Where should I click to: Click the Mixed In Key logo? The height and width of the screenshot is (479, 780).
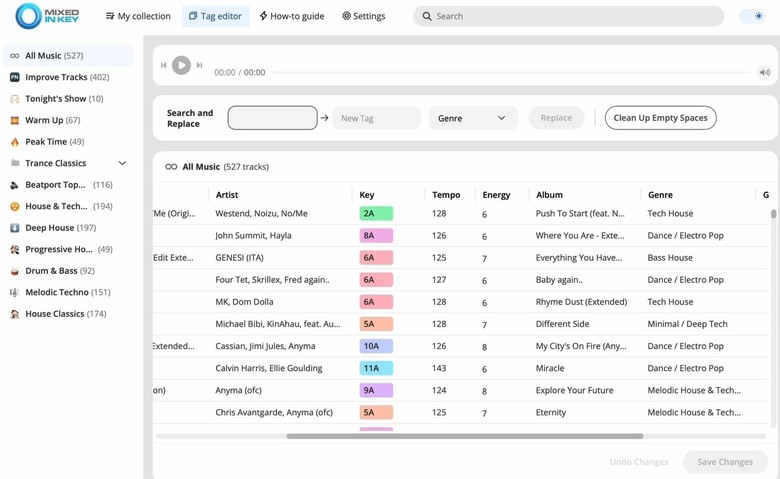click(x=47, y=16)
